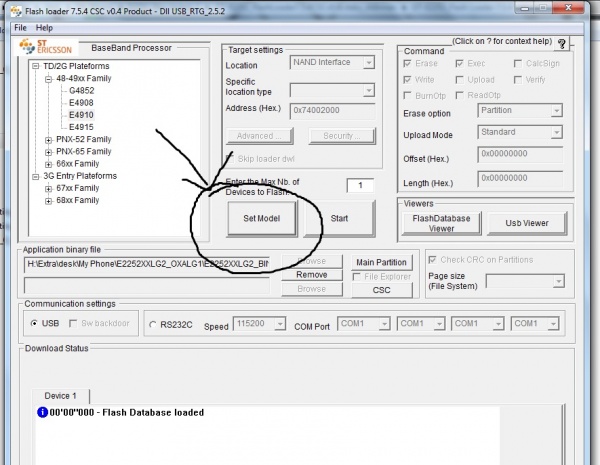Open the FlashDatabase Viewer

(441, 223)
